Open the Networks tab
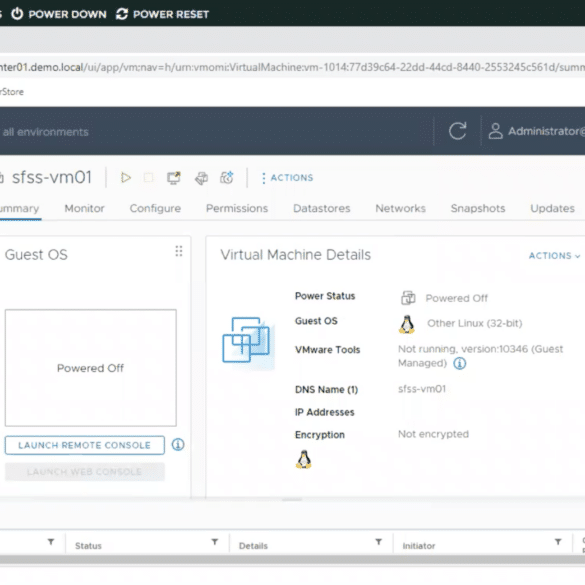Viewport: 585px width, 585px height. (400, 208)
